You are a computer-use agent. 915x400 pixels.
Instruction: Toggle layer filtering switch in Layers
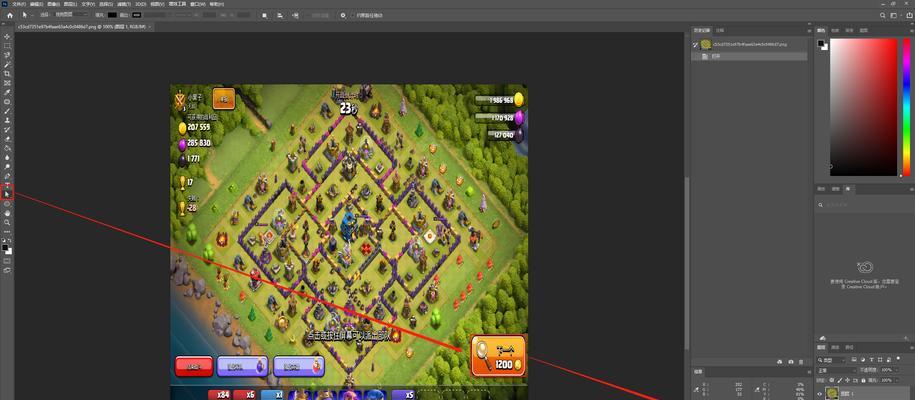pyautogui.click(x=898, y=359)
